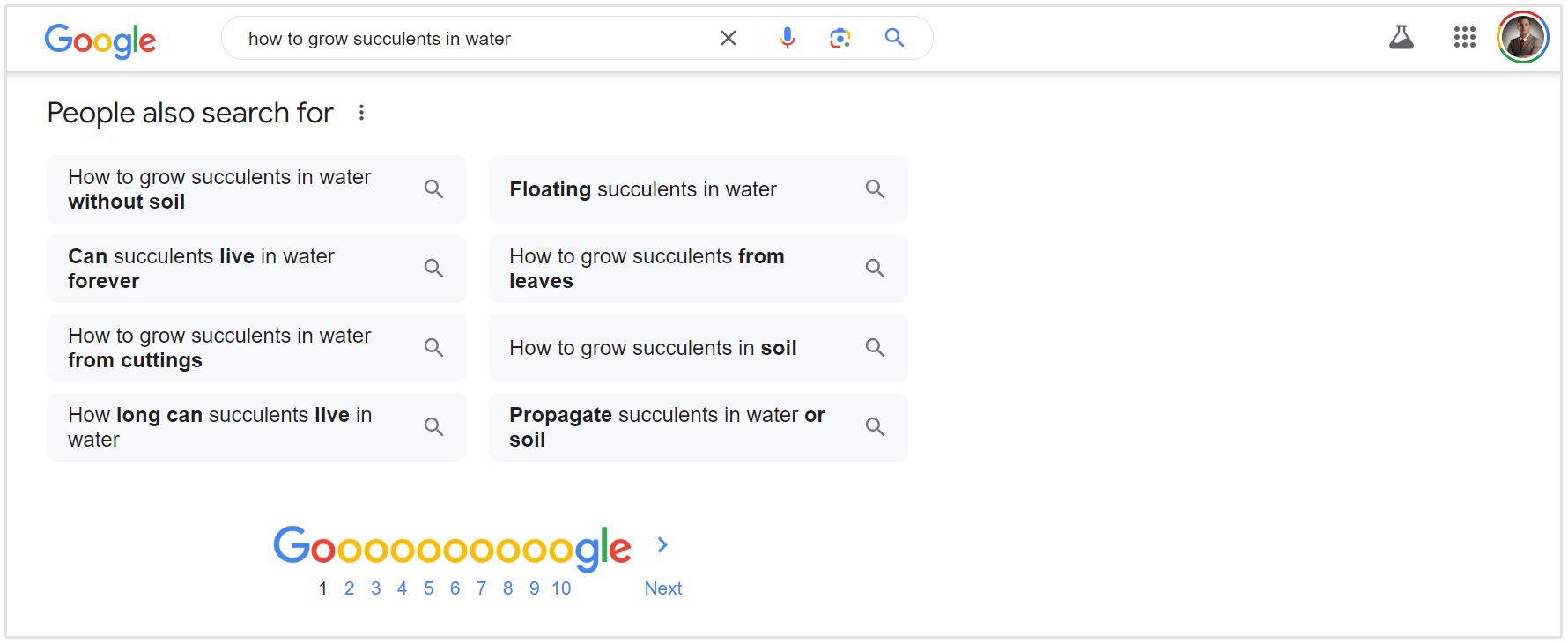Click 'Propagate succulents in water or soil'

pos(698,427)
